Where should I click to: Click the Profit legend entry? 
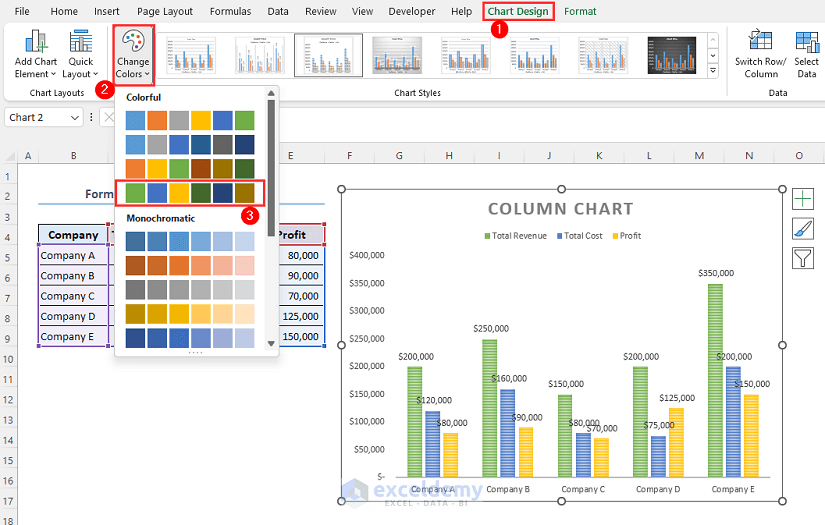[x=627, y=236]
